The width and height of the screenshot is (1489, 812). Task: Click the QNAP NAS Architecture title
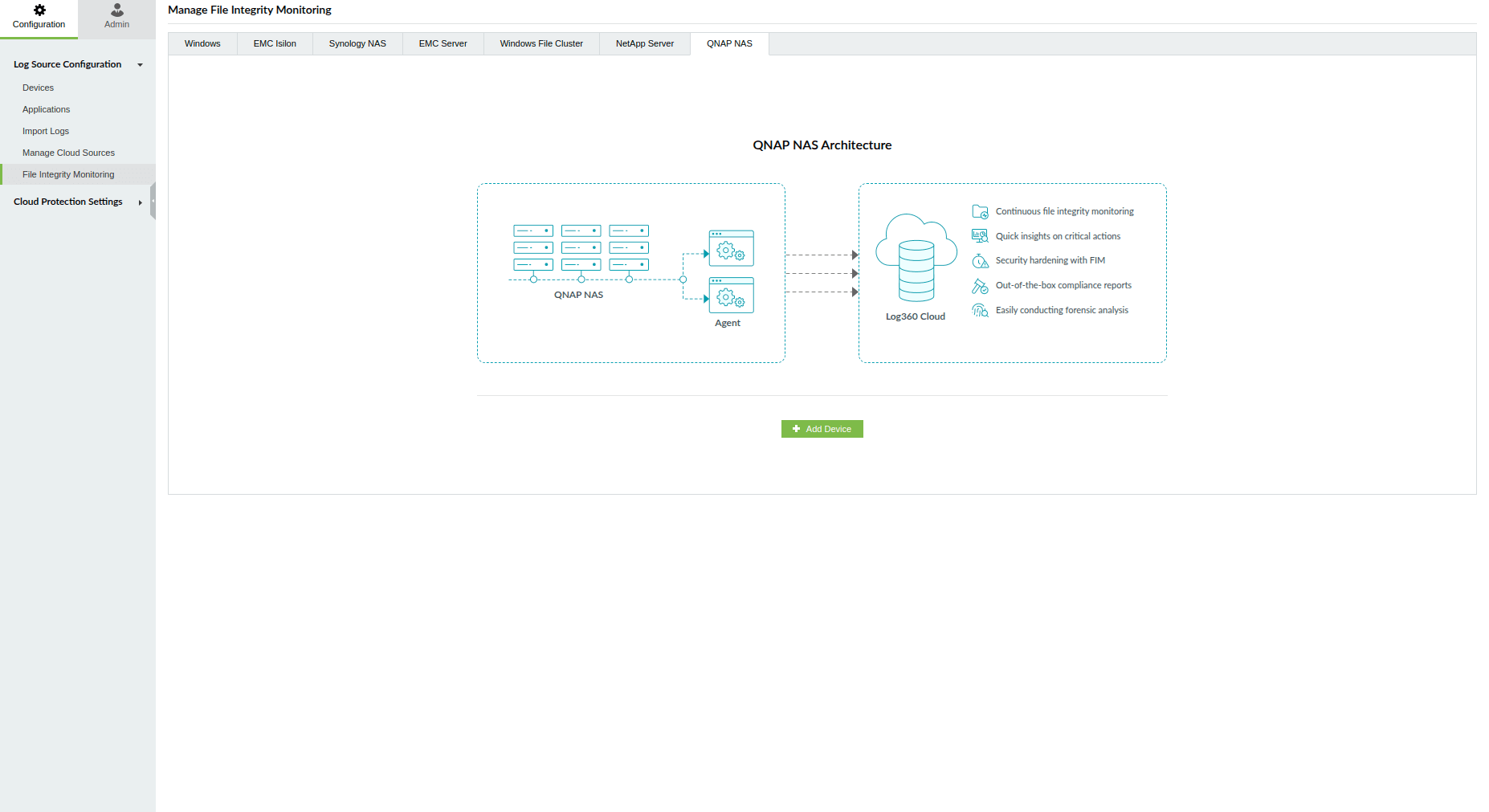click(822, 145)
